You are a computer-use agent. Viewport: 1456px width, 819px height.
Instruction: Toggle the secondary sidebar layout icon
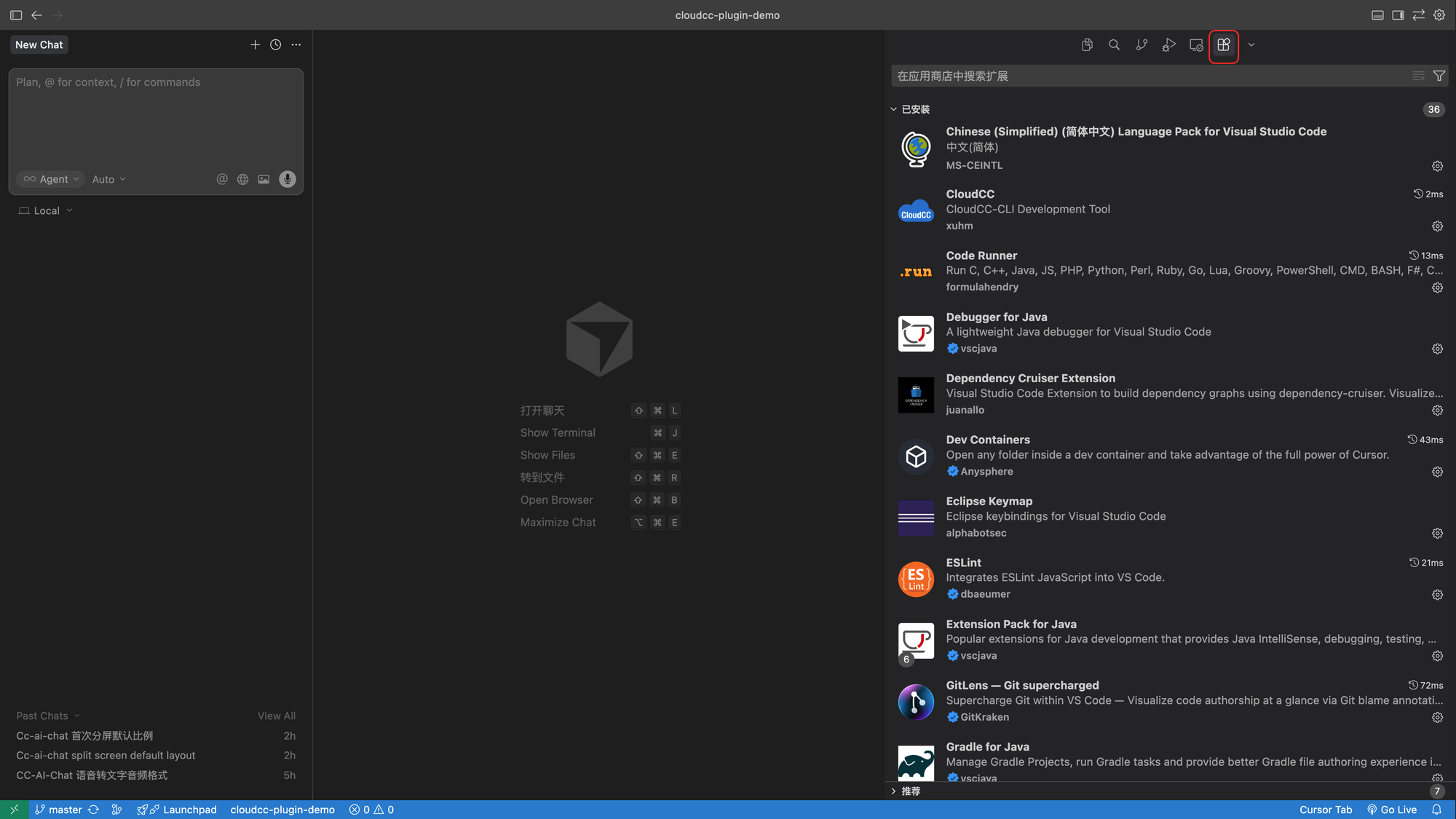click(1398, 15)
